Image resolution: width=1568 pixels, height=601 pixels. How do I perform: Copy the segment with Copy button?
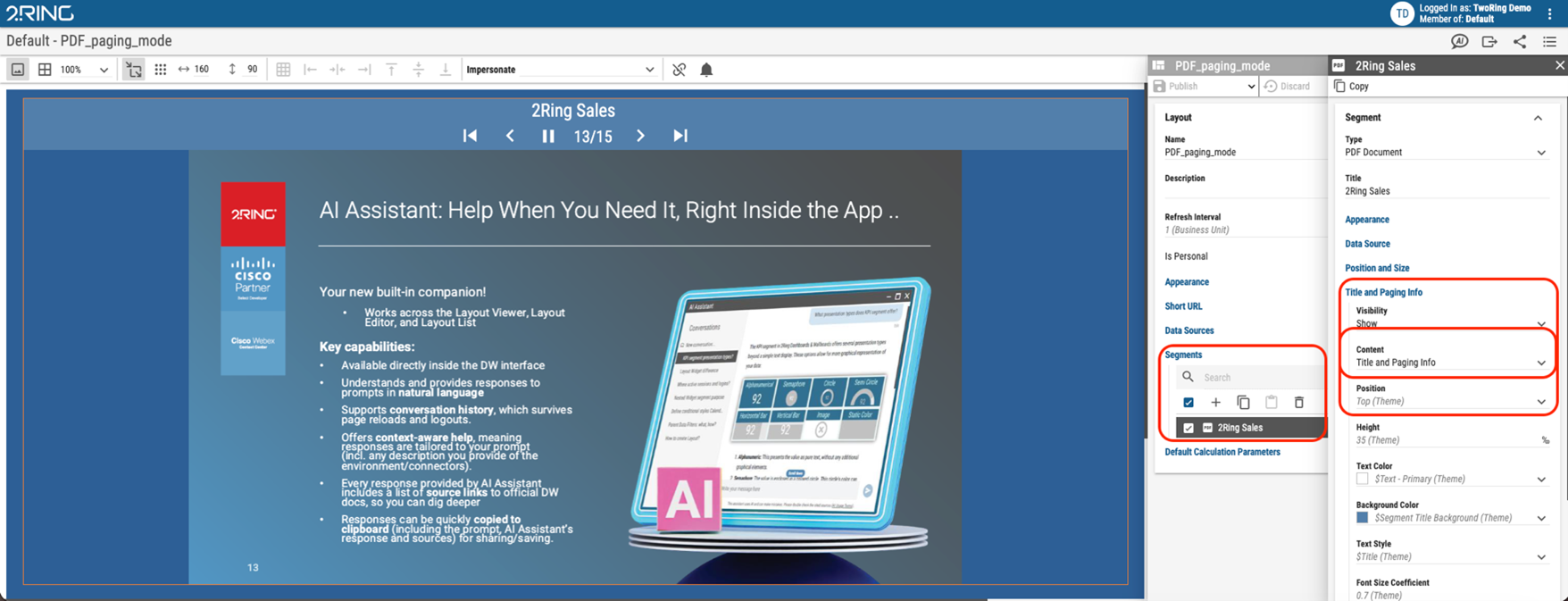point(1351,87)
